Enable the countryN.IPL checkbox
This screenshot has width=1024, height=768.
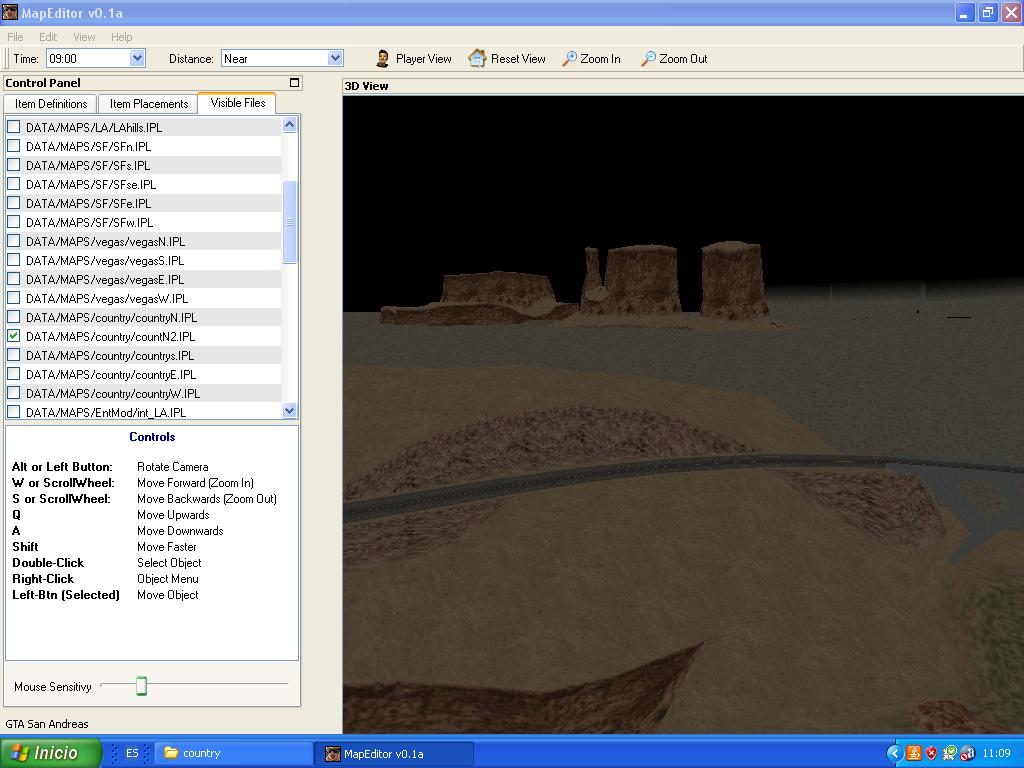click(13, 317)
